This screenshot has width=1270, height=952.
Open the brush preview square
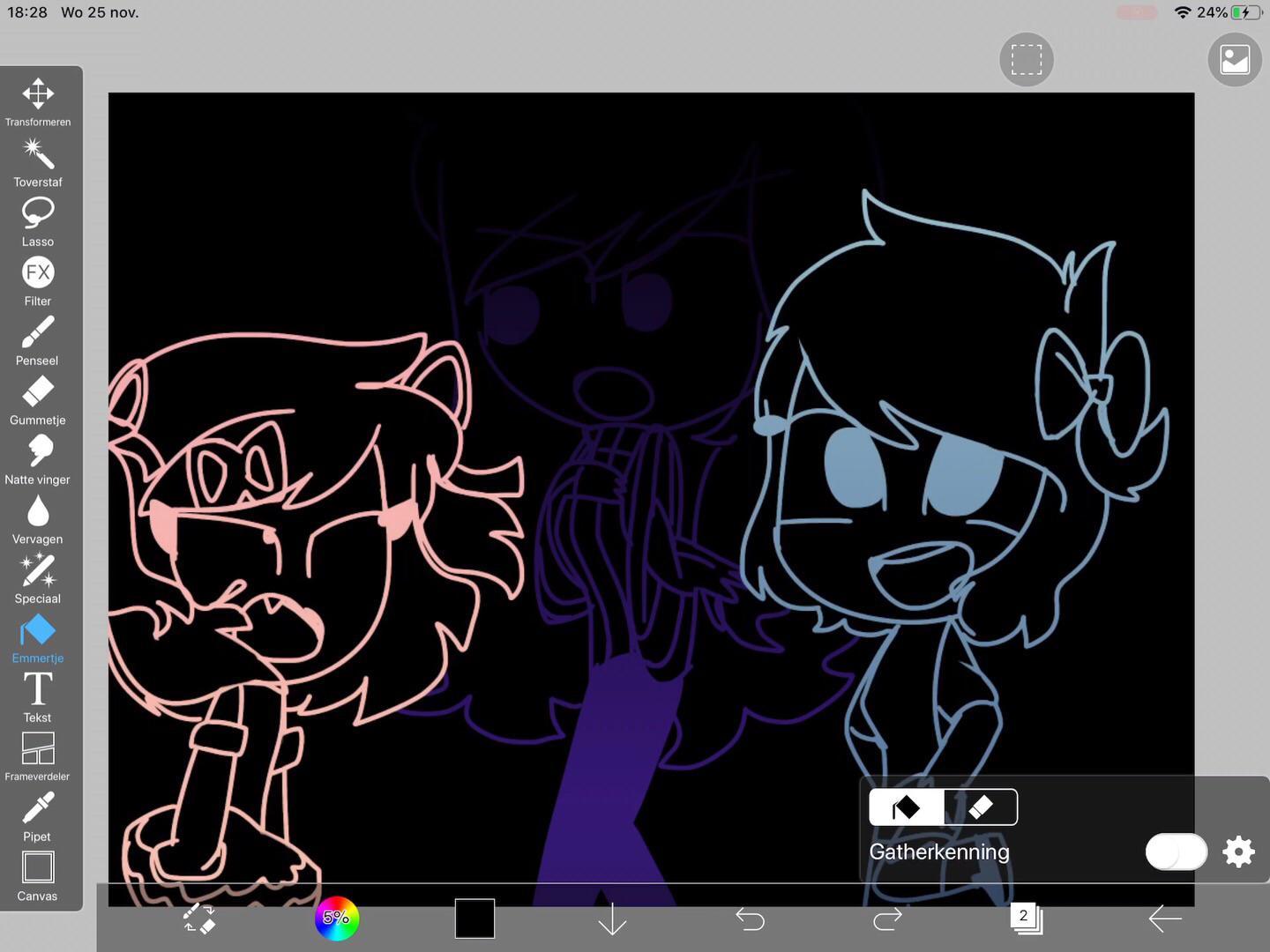[474, 919]
